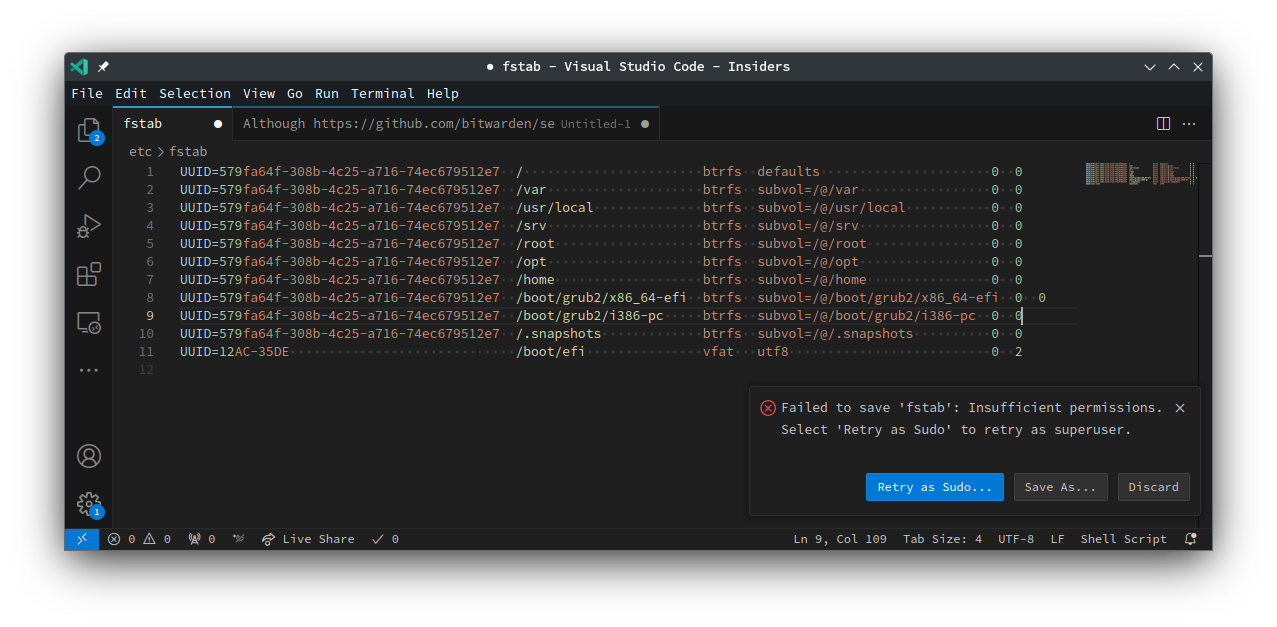Click the red error icon in the notification
This screenshot has width=1277, height=627.
[768, 408]
